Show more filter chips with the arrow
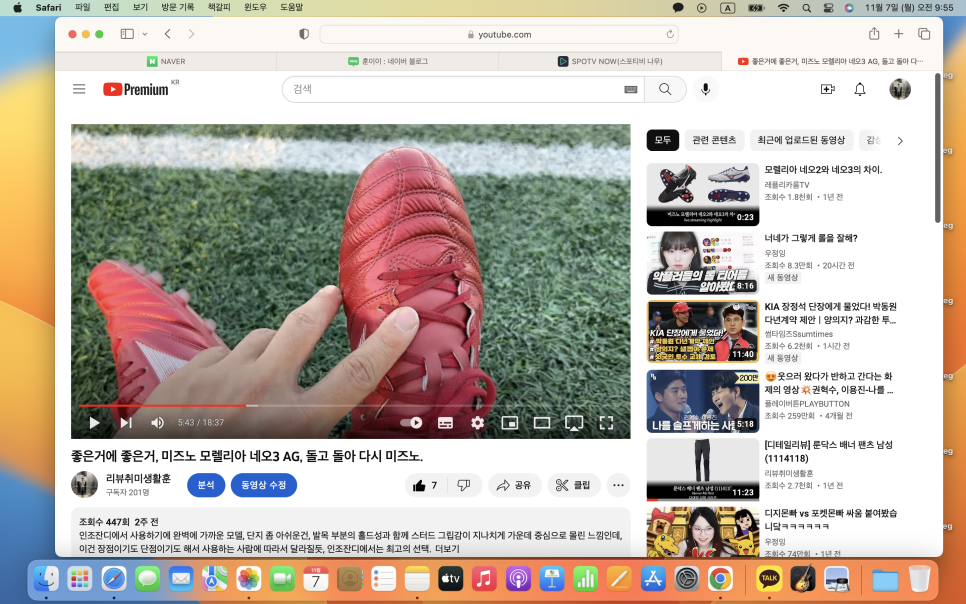This screenshot has height=604, width=966. (900, 141)
